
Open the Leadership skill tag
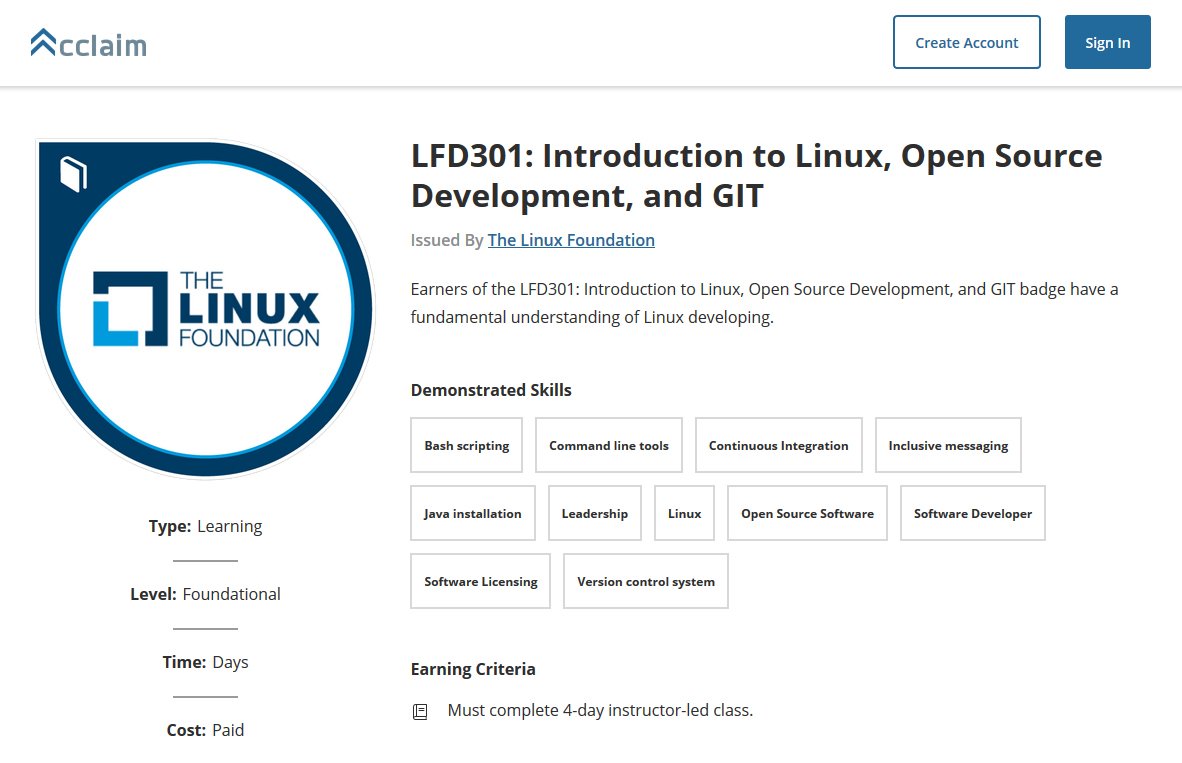tap(595, 513)
